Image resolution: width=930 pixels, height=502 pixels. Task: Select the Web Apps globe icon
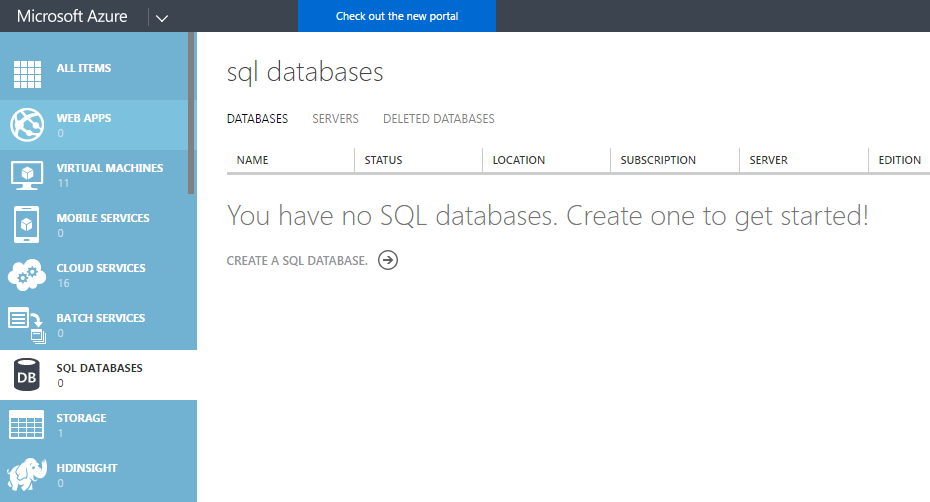point(27,125)
